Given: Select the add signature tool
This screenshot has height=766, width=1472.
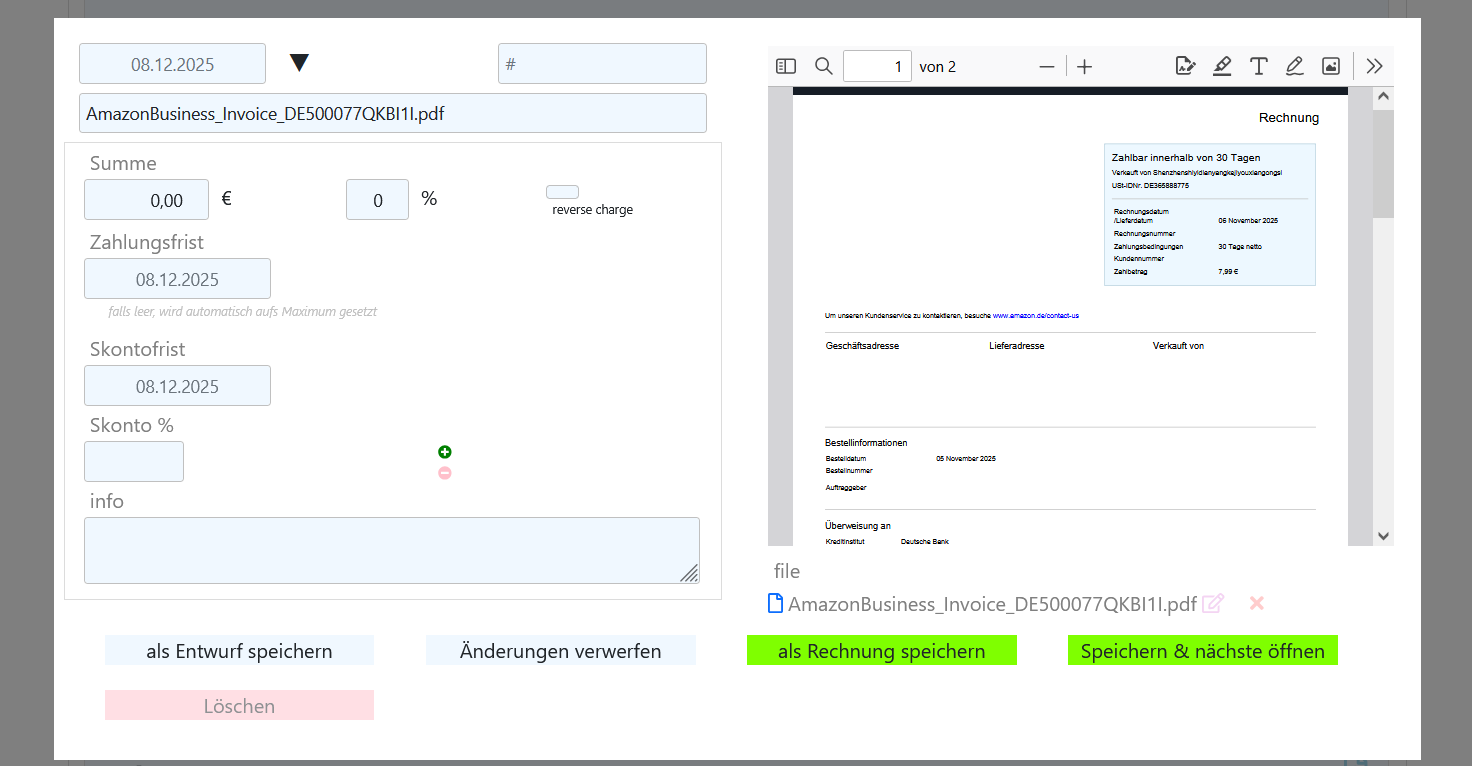Looking at the screenshot, I should [x=1185, y=66].
